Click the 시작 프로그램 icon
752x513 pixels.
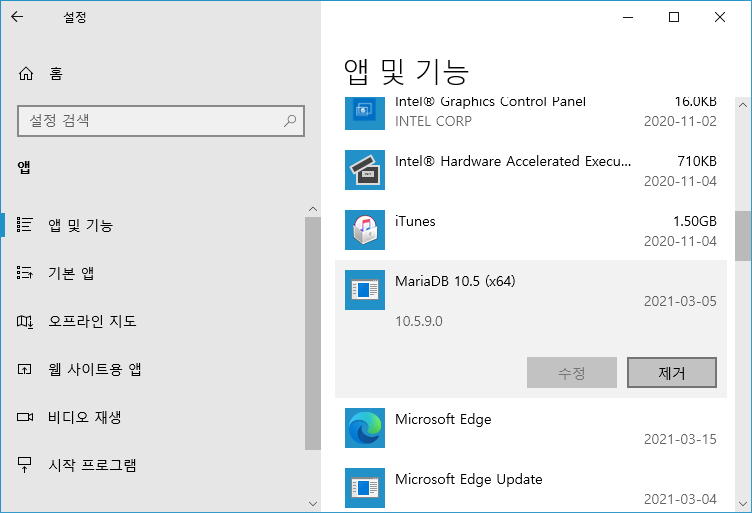24,465
